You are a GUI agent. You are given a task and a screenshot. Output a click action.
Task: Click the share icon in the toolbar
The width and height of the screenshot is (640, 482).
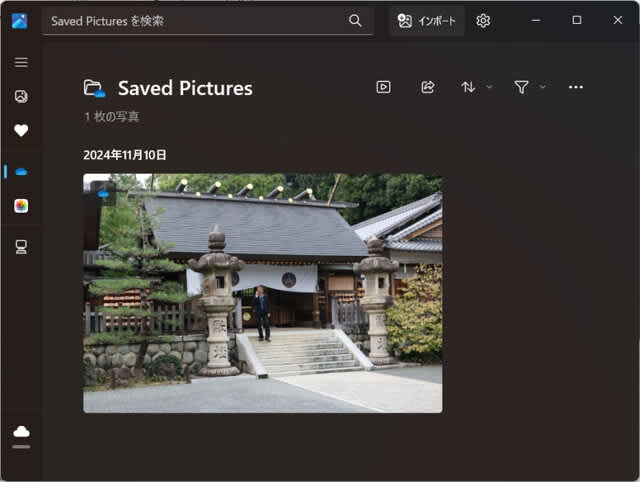(x=428, y=87)
